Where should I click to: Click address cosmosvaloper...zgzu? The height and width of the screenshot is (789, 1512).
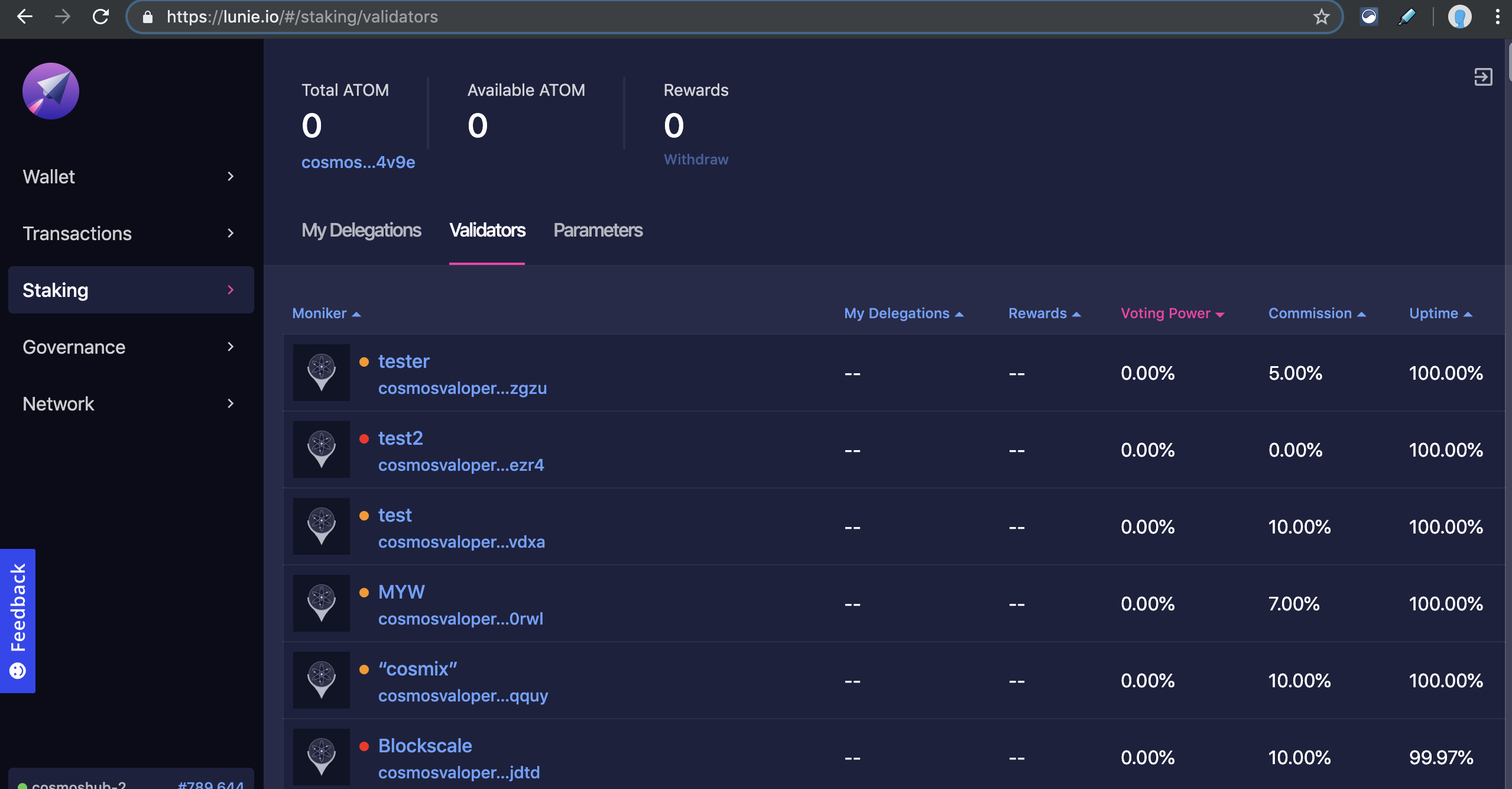tap(462, 388)
